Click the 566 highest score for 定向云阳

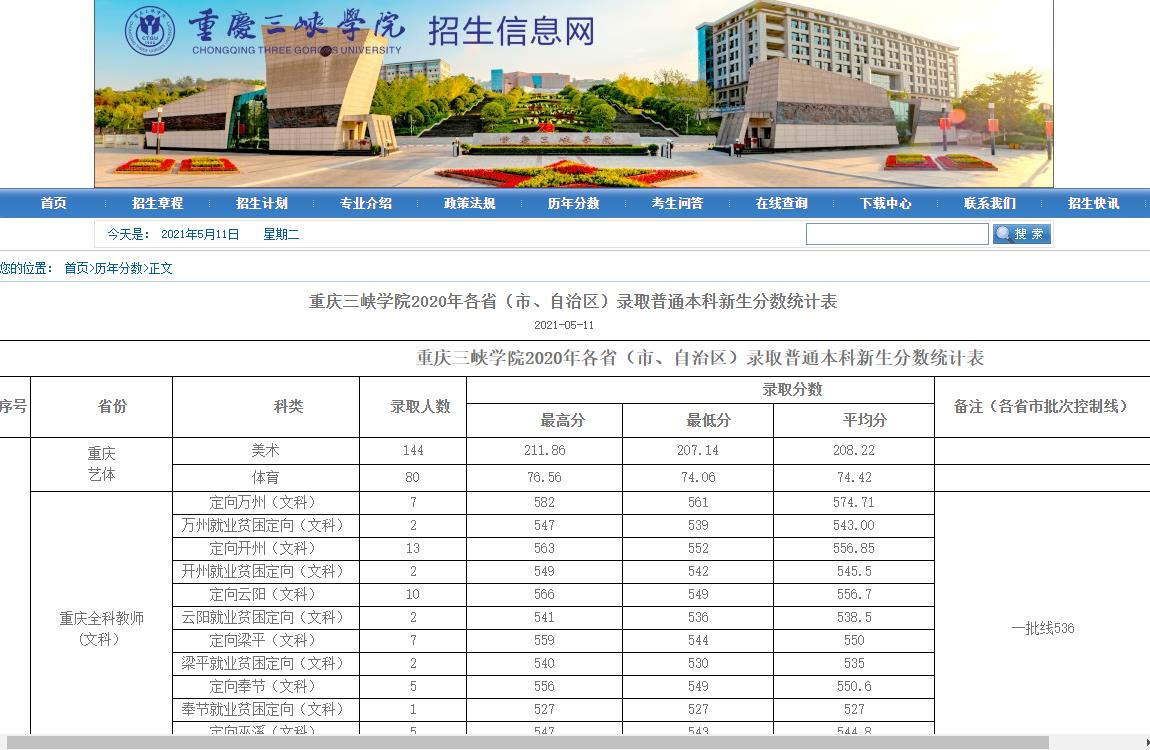(x=544, y=594)
